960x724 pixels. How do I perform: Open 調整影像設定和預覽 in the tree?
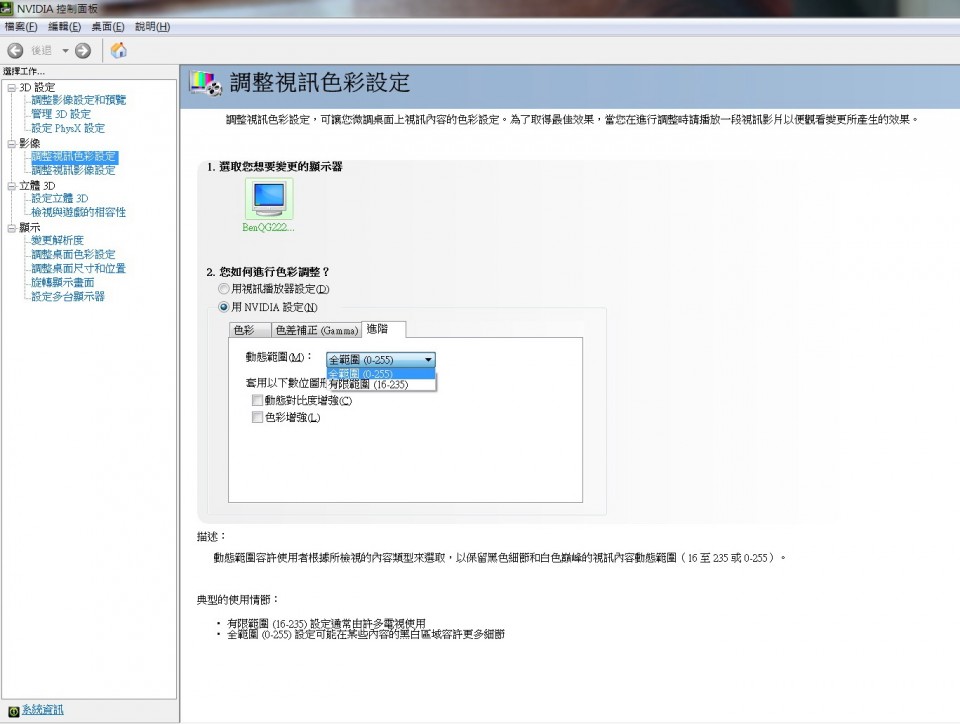78,100
